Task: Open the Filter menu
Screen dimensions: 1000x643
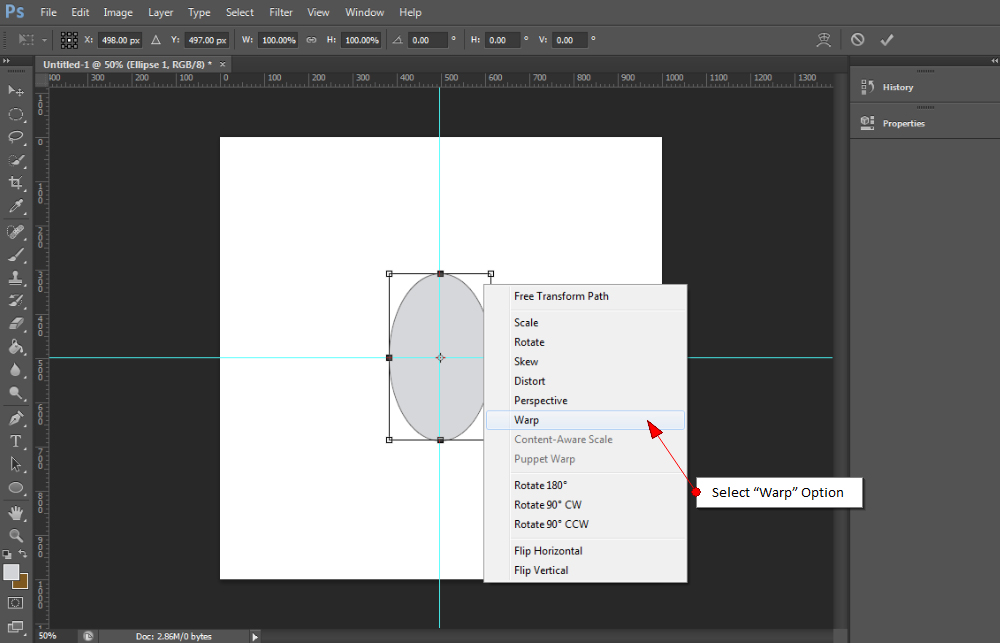Action: tap(280, 12)
